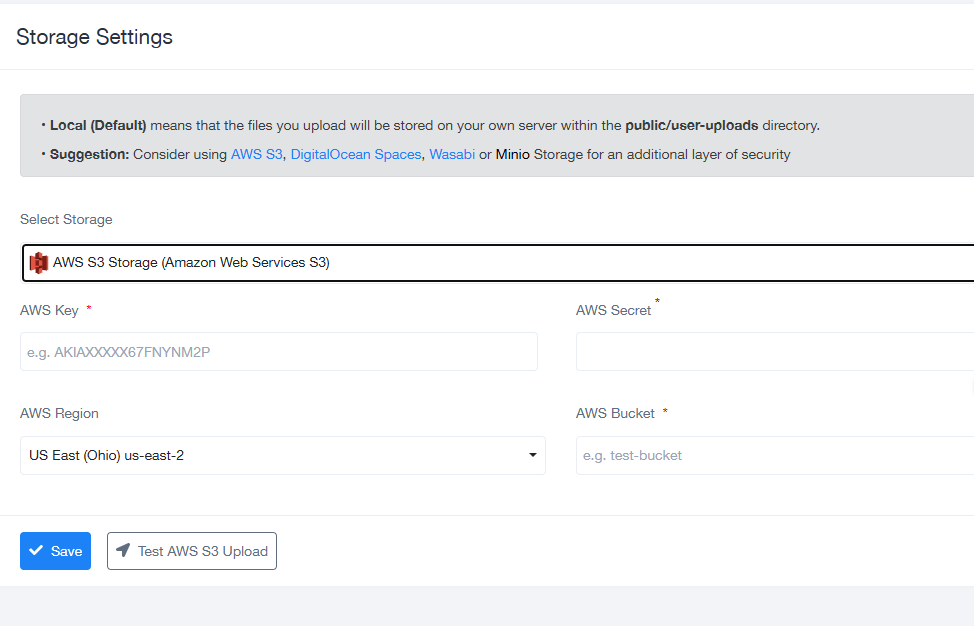Viewport: 974px width, 626px height.
Task: Follow the DigitalOcean Spaces link
Action: (x=356, y=155)
